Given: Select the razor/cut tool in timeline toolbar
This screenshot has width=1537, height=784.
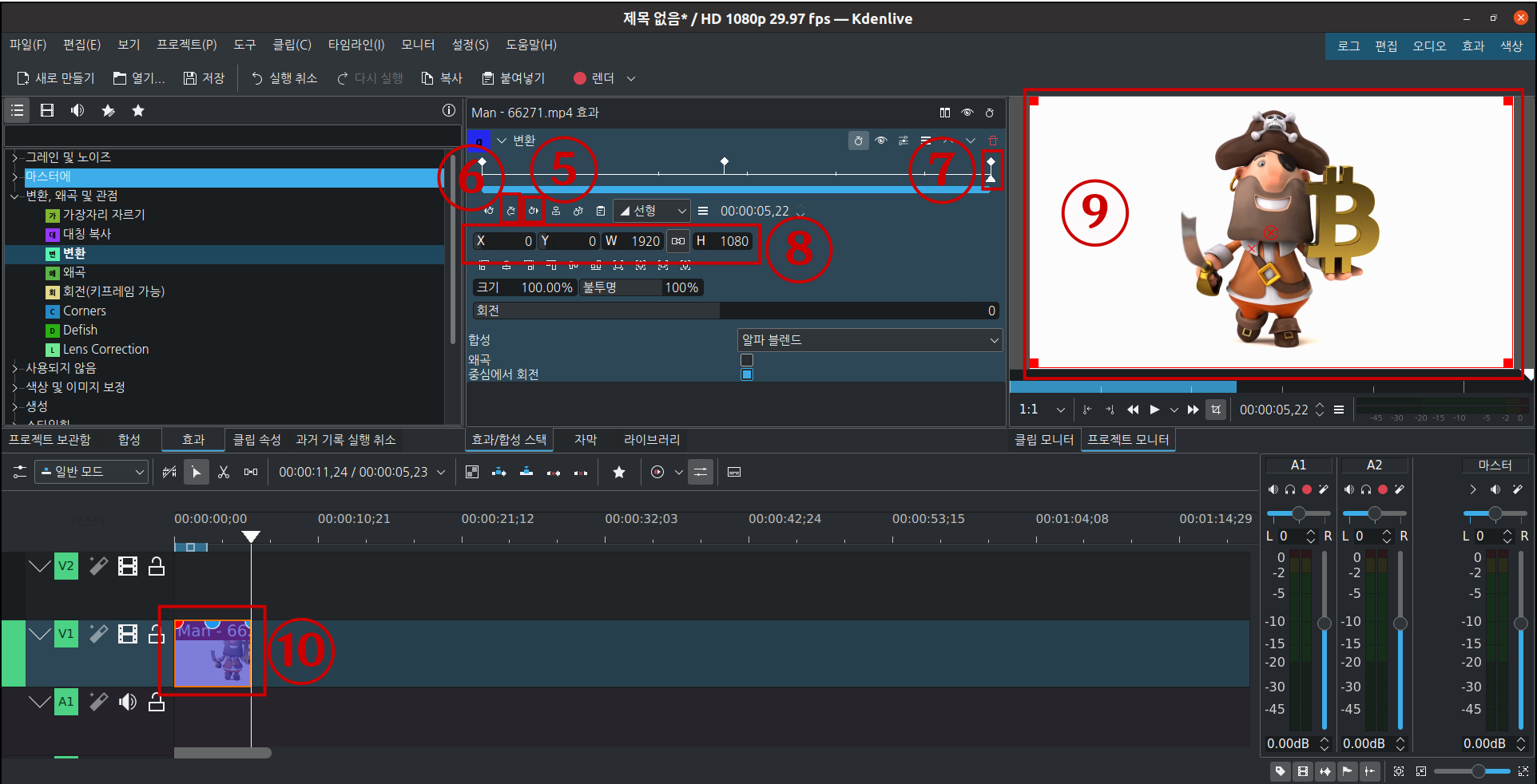Looking at the screenshot, I should [x=224, y=472].
